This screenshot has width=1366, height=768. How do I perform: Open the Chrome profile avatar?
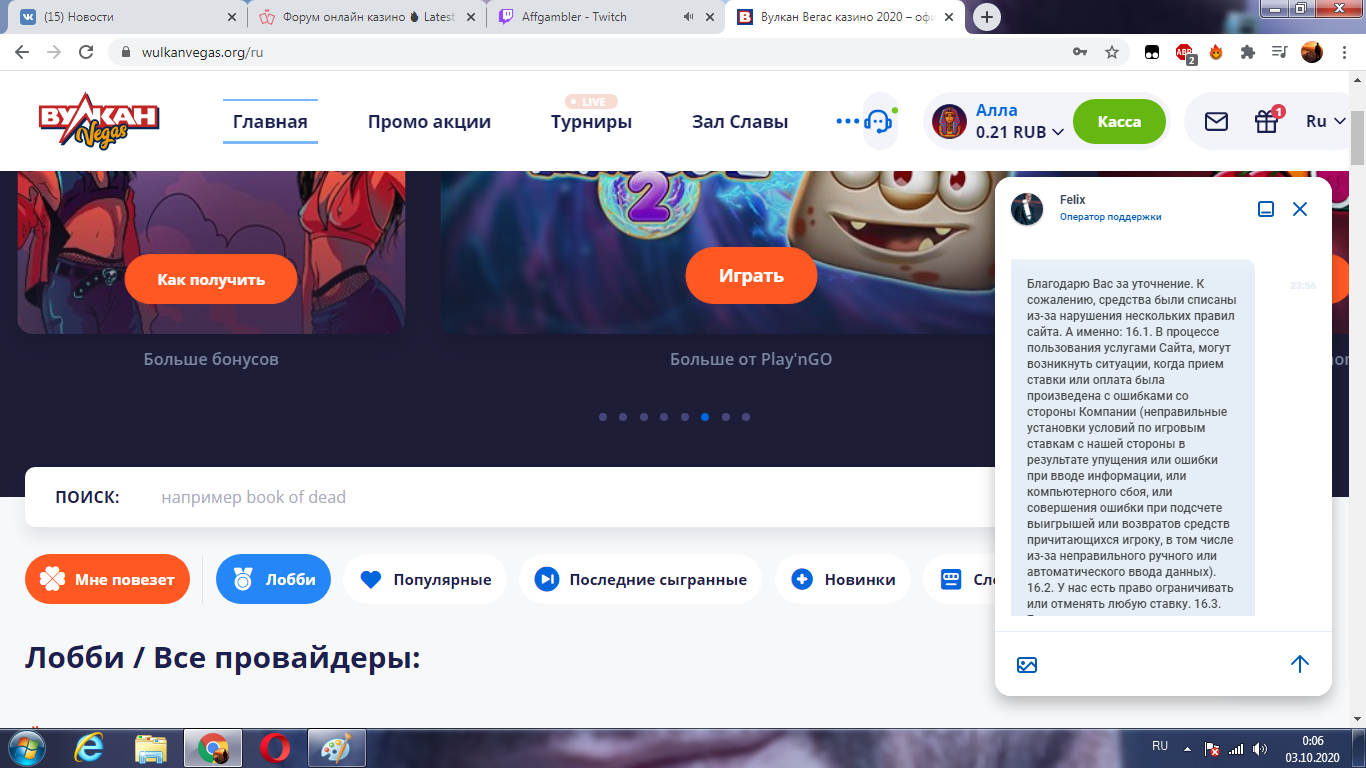[1312, 52]
